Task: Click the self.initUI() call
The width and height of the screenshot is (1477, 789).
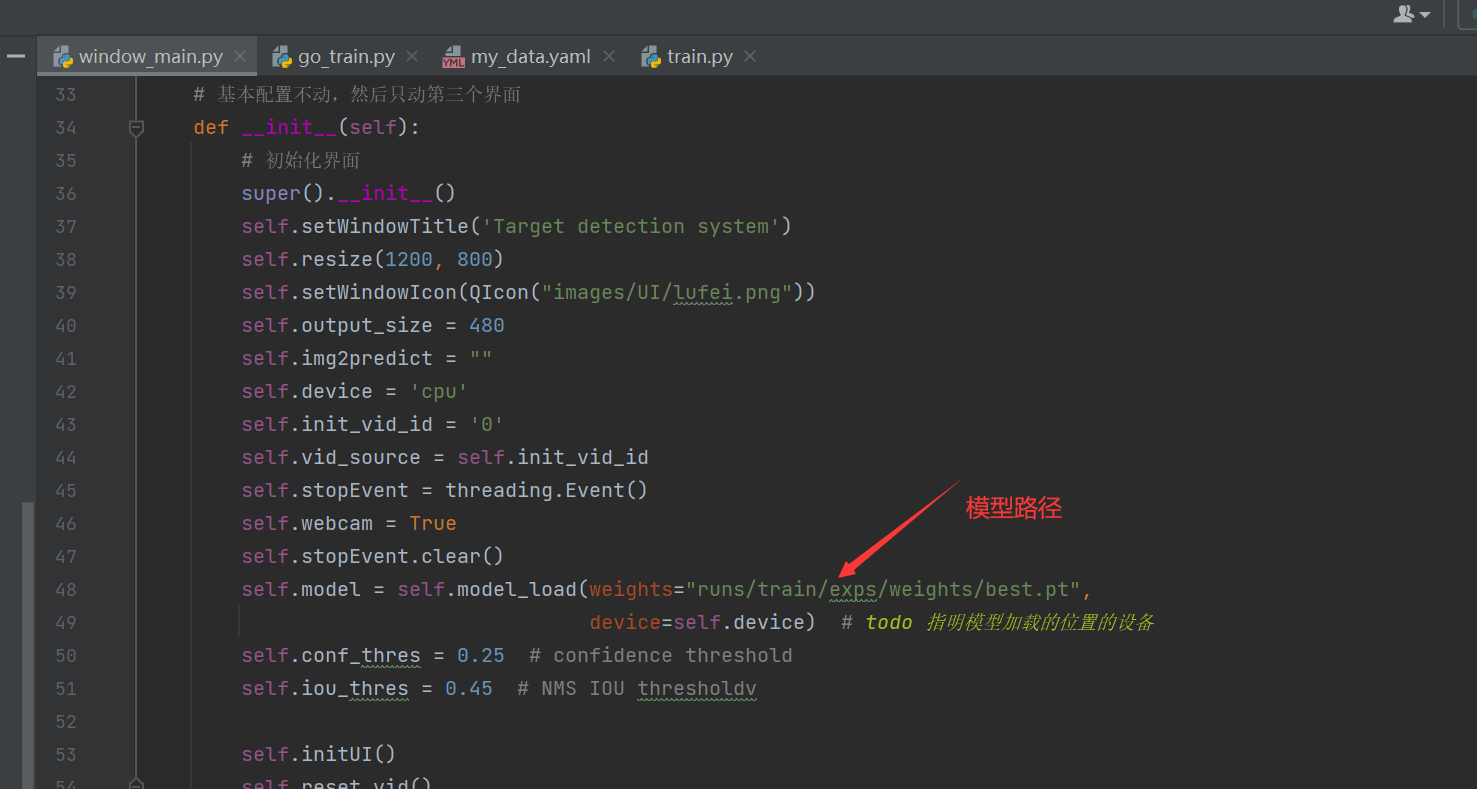Action: coord(319,754)
